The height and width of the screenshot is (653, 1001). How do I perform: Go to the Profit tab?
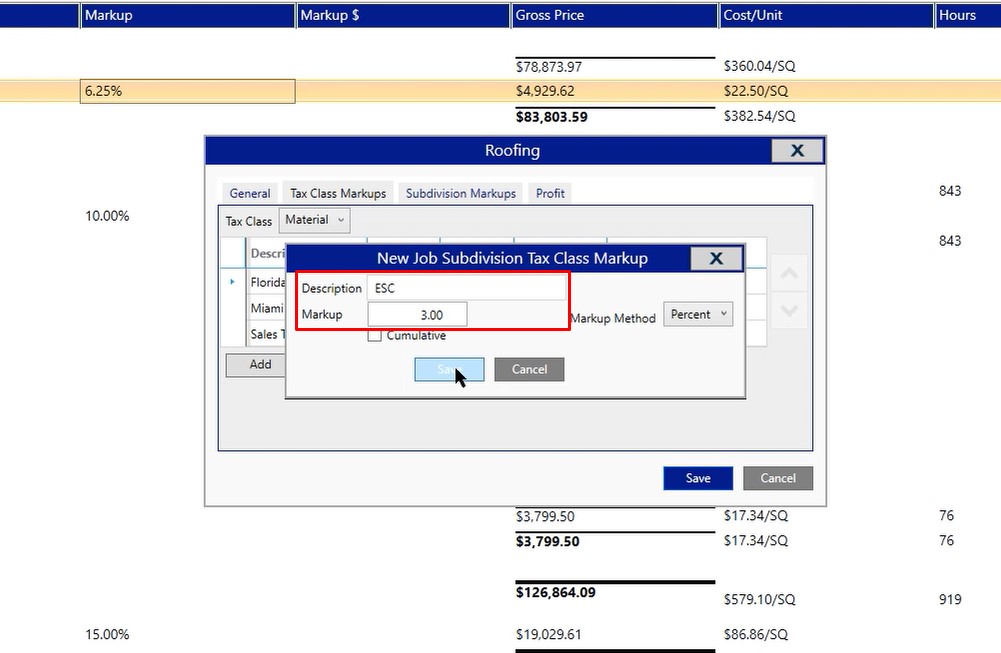tap(550, 193)
